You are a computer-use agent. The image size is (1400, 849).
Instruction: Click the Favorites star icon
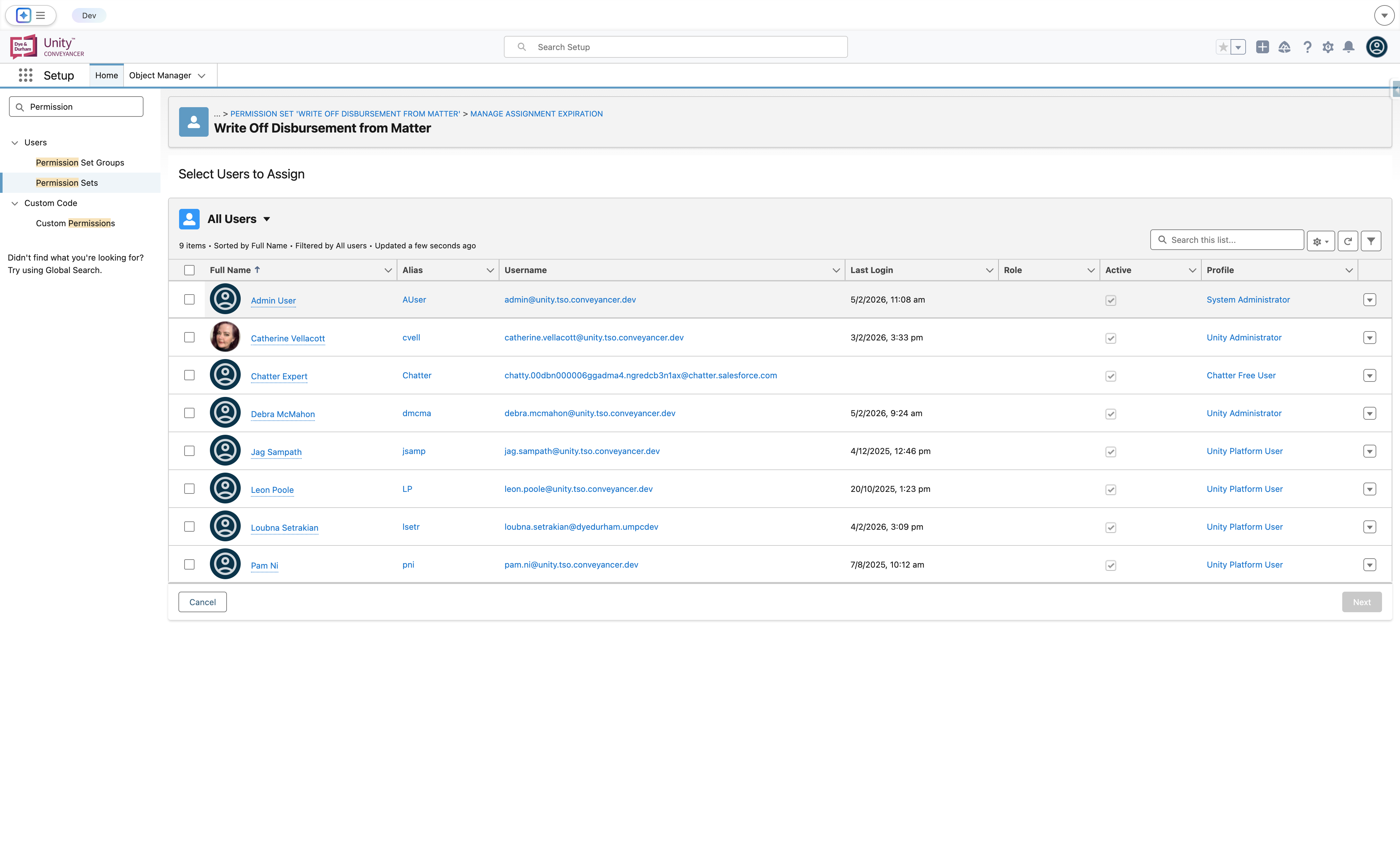[1223, 47]
